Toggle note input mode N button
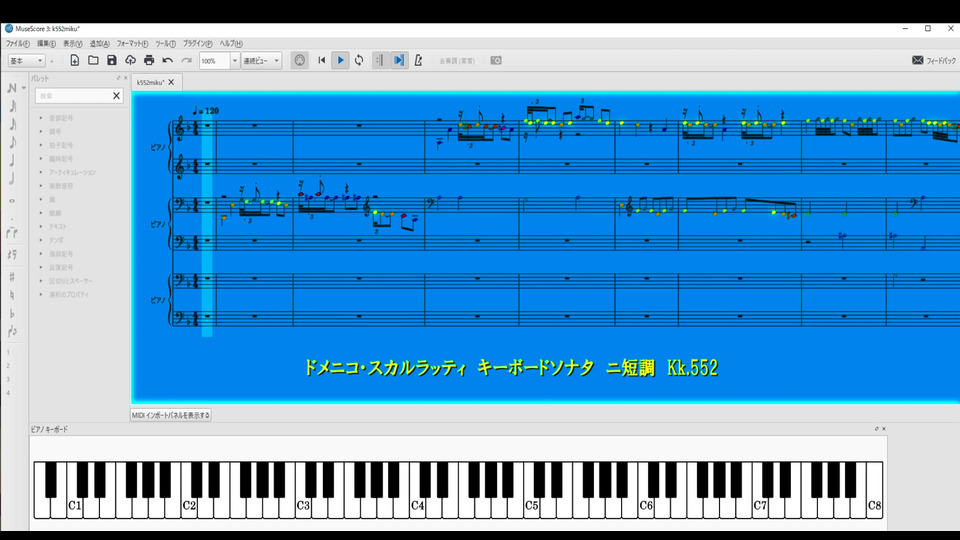 12,88
